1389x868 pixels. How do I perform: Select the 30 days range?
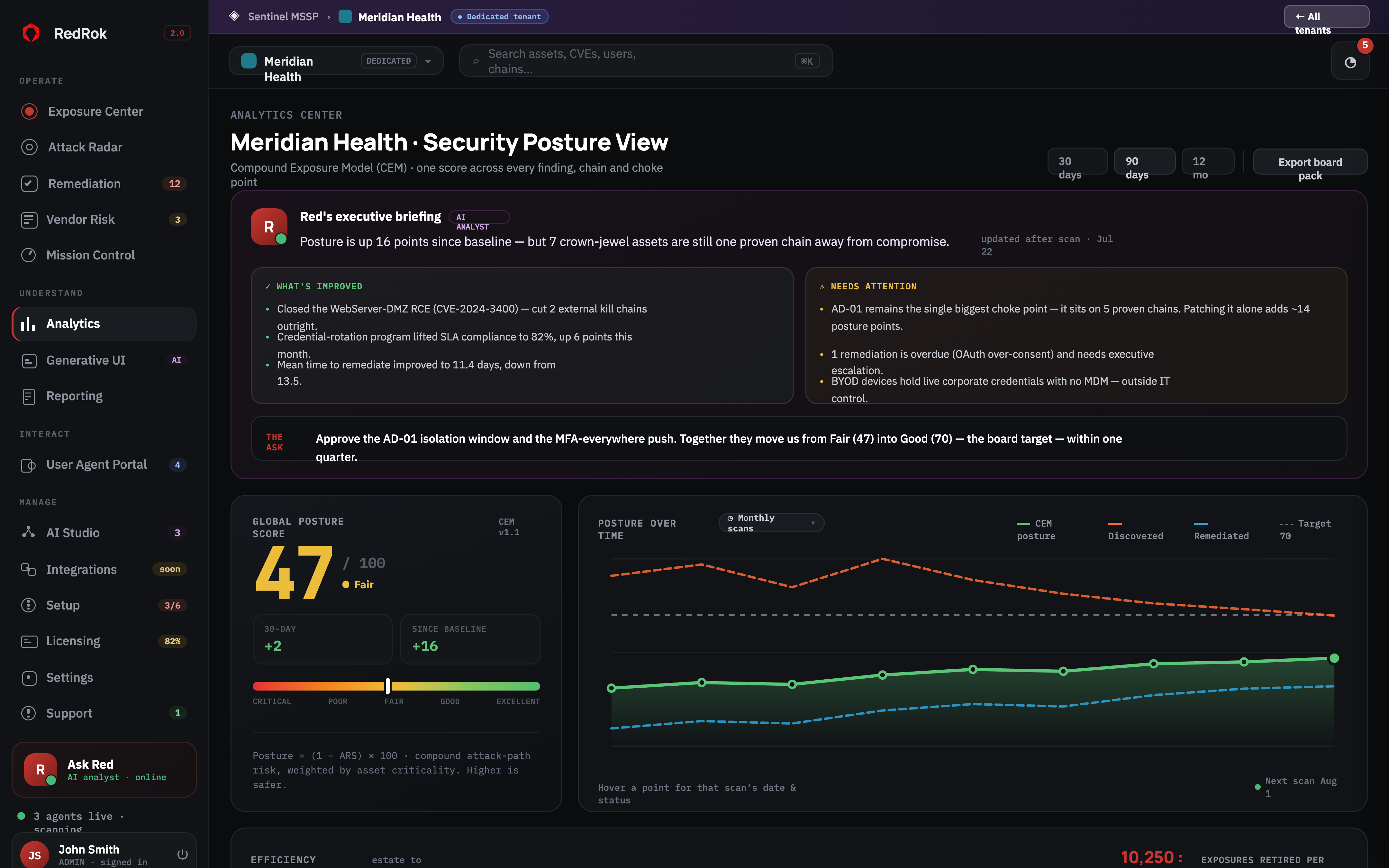[x=1077, y=161]
